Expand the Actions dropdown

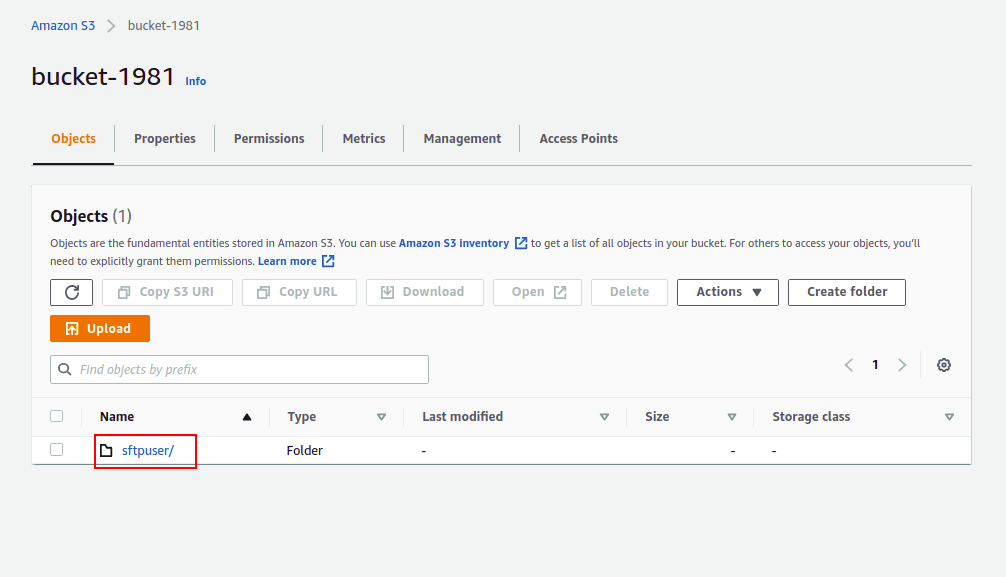click(x=728, y=292)
